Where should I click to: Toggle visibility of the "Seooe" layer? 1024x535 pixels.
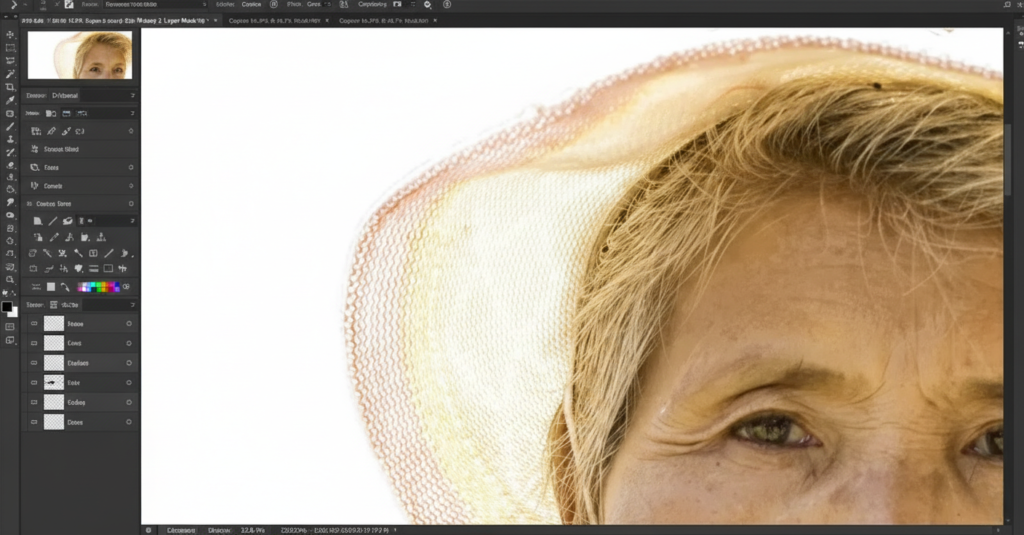(x=34, y=323)
